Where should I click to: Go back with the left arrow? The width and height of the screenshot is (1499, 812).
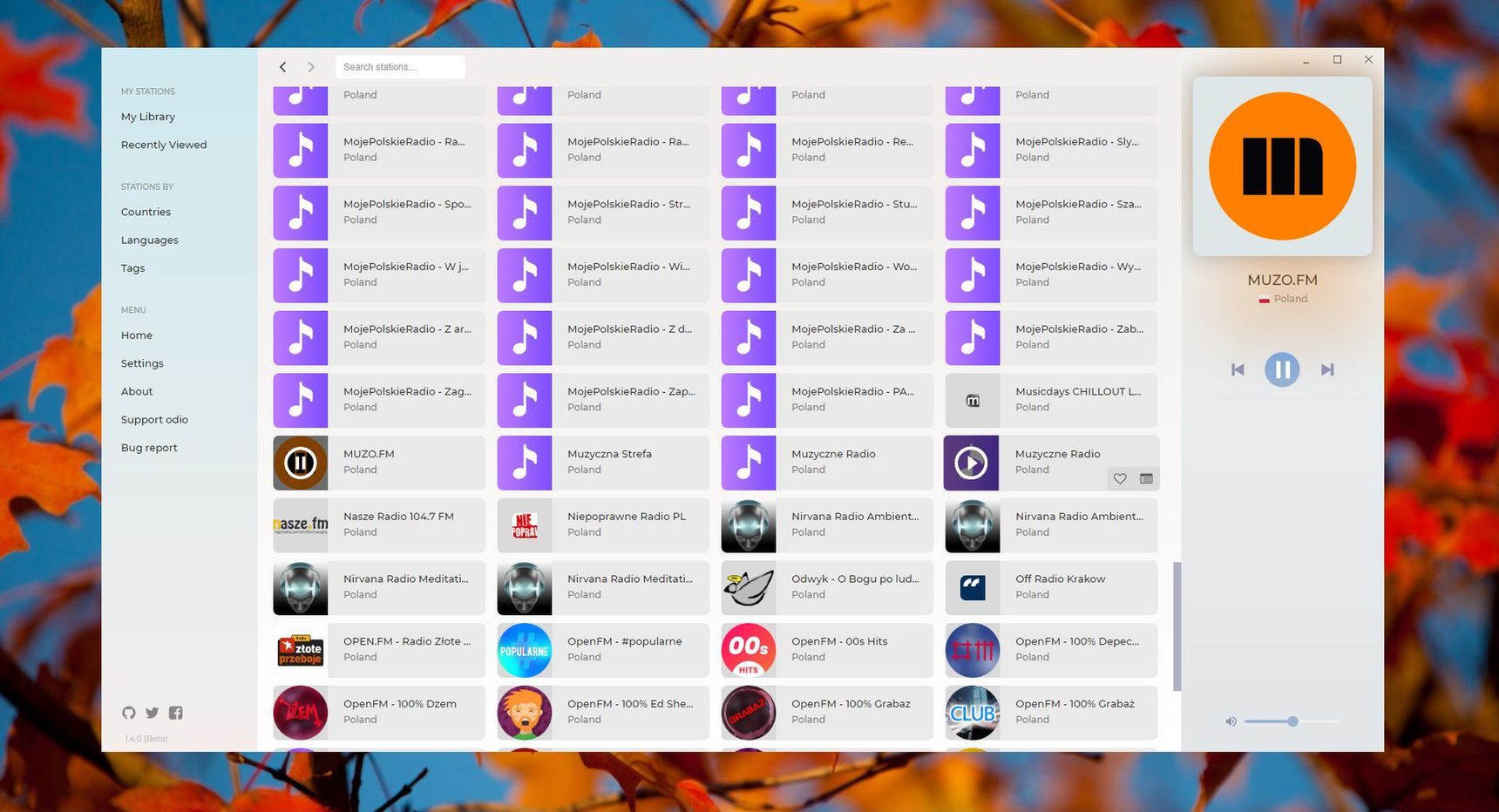click(282, 67)
